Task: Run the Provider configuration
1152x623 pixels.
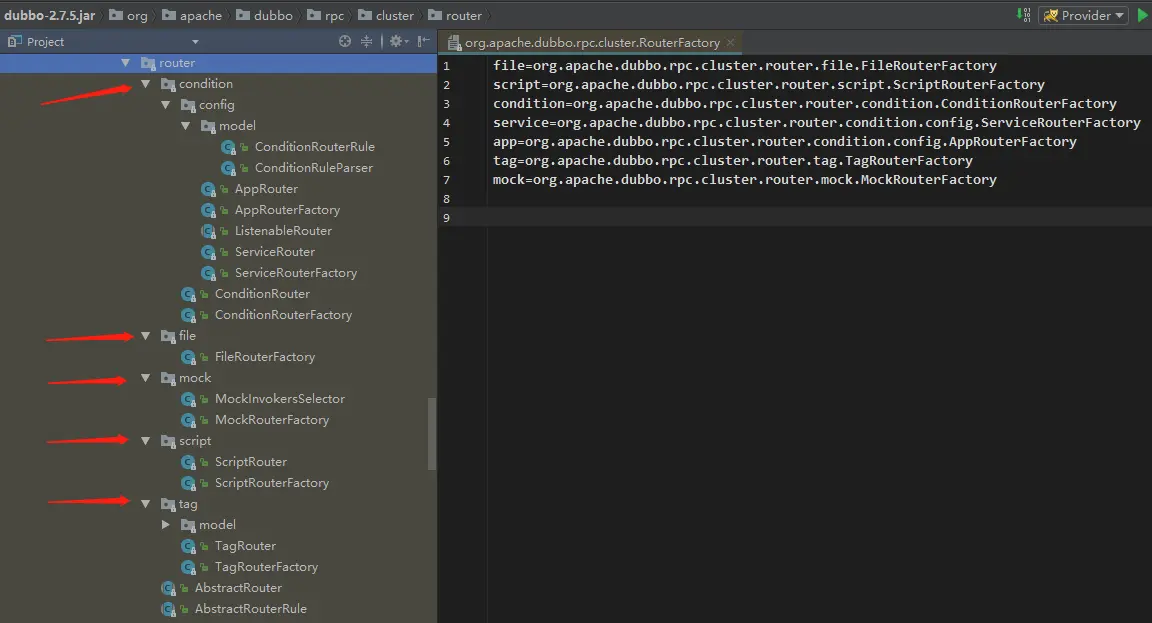Action: [1143, 15]
